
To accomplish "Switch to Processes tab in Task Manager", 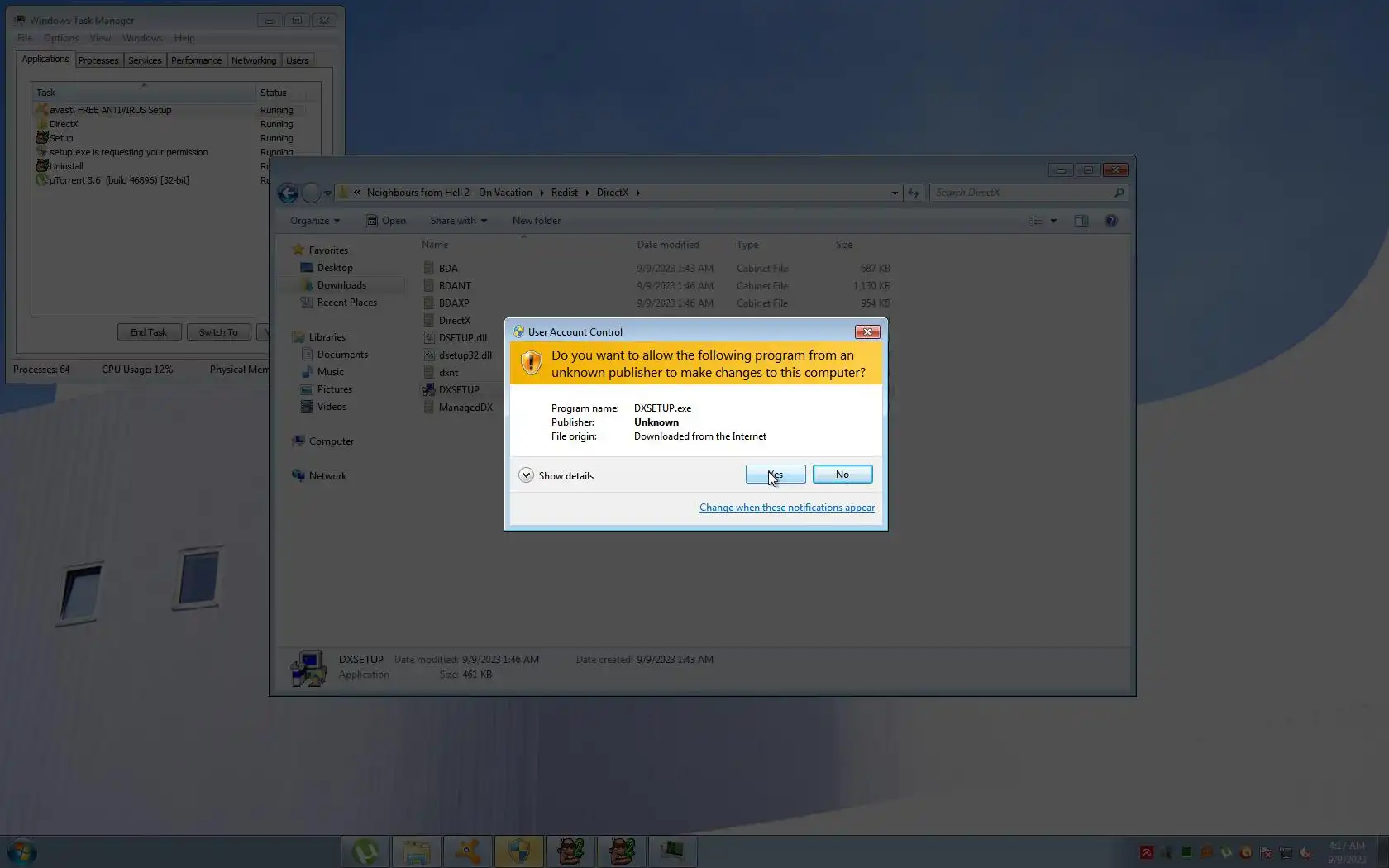I will 98,60.
